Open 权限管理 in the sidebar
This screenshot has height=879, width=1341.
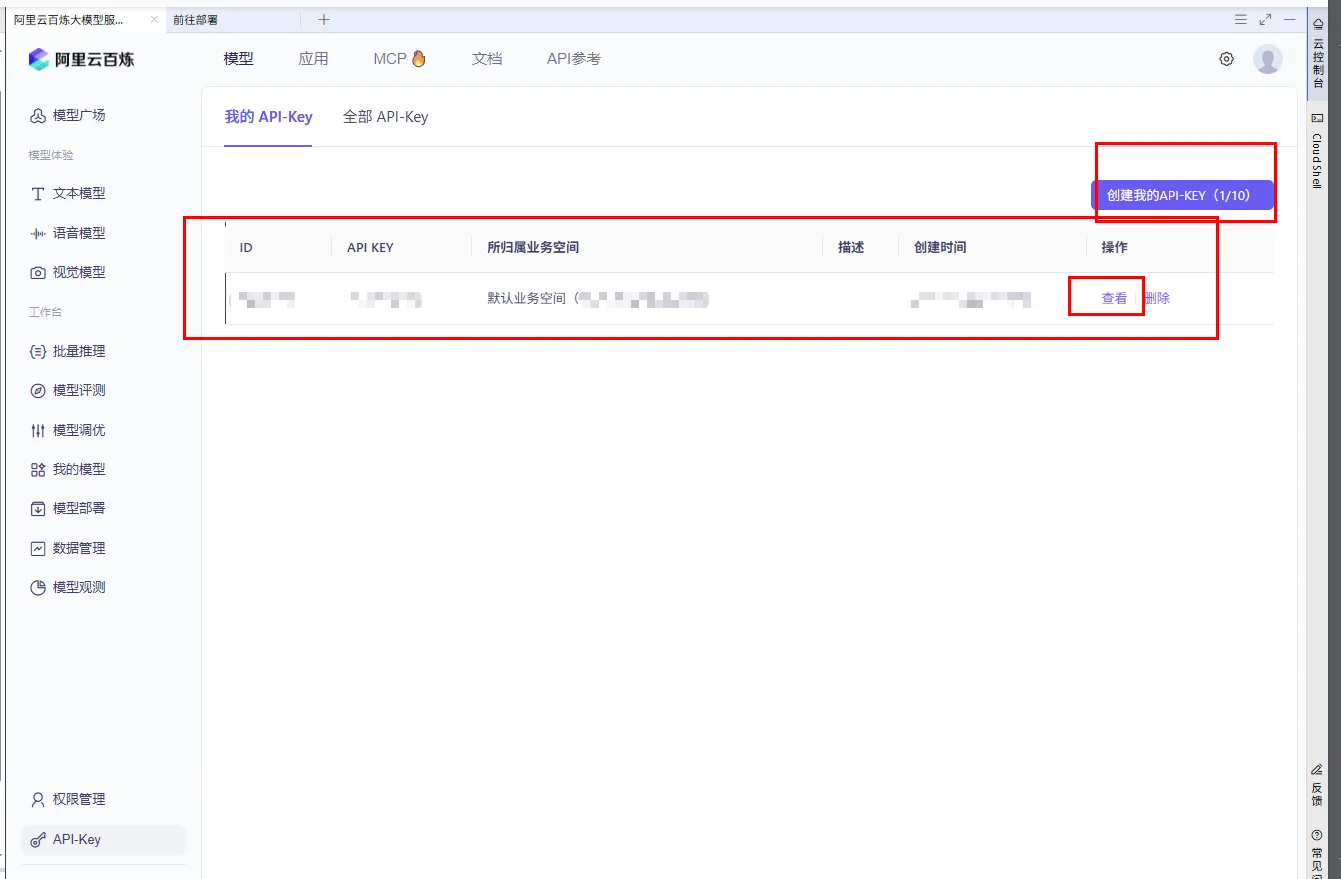pyautogui.click(x=68, y=799)
